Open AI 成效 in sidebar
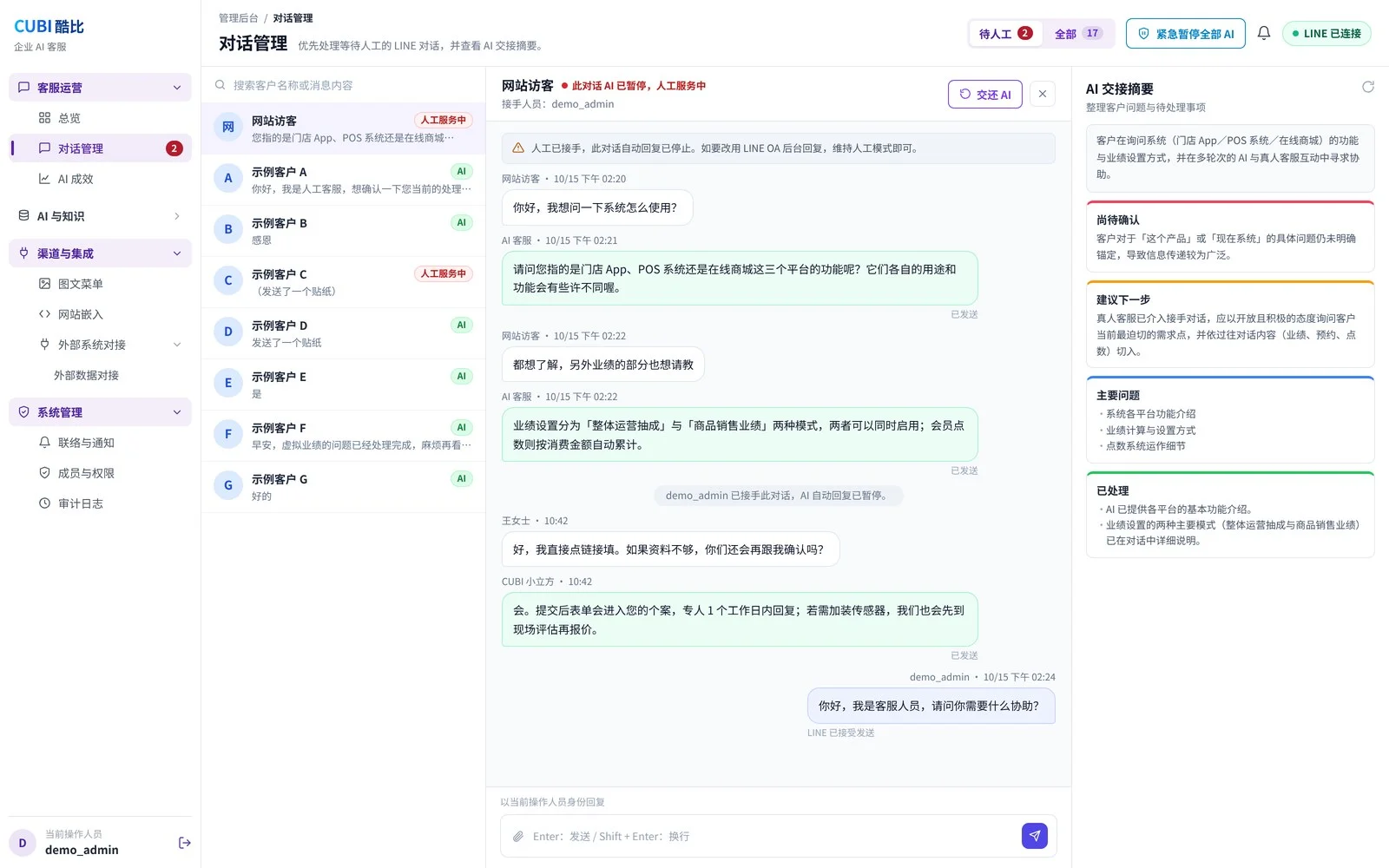The height and width of the screenshot is (868, 1389). tap(100, 179)
